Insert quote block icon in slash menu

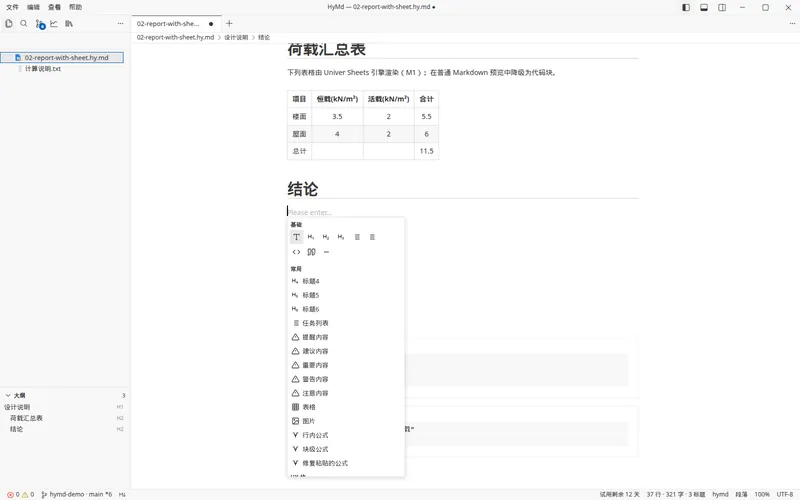(311, 252)
